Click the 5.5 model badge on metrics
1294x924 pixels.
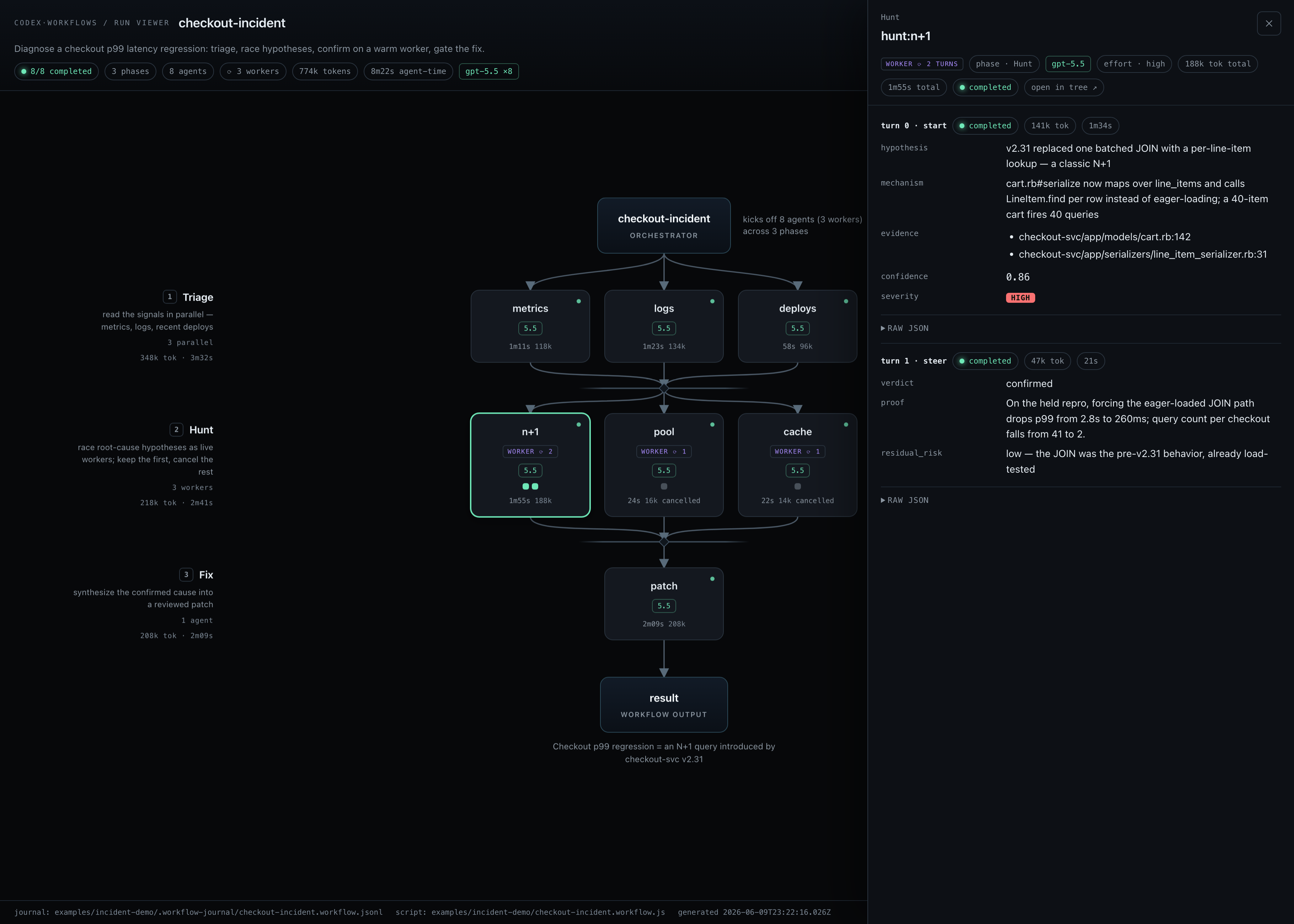(x=530, y=328)
